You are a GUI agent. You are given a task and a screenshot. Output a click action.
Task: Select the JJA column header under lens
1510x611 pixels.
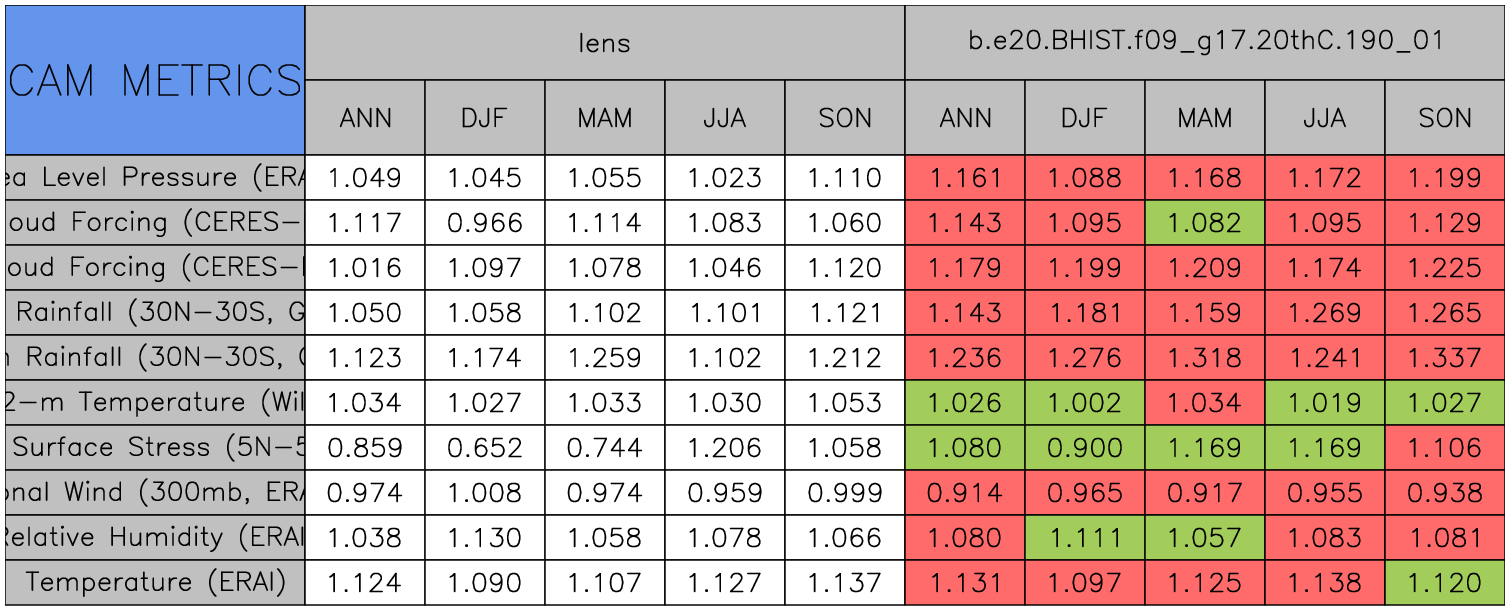point(724,118)
